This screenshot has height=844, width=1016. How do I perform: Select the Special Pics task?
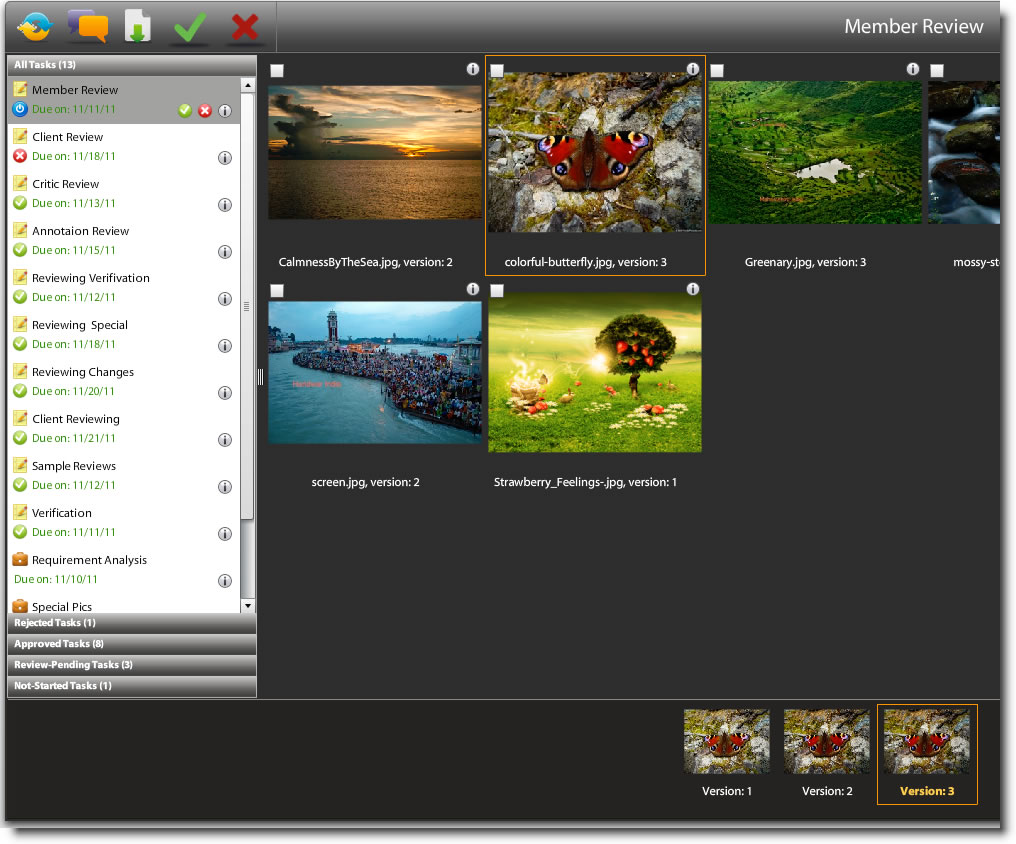(124, 604)
